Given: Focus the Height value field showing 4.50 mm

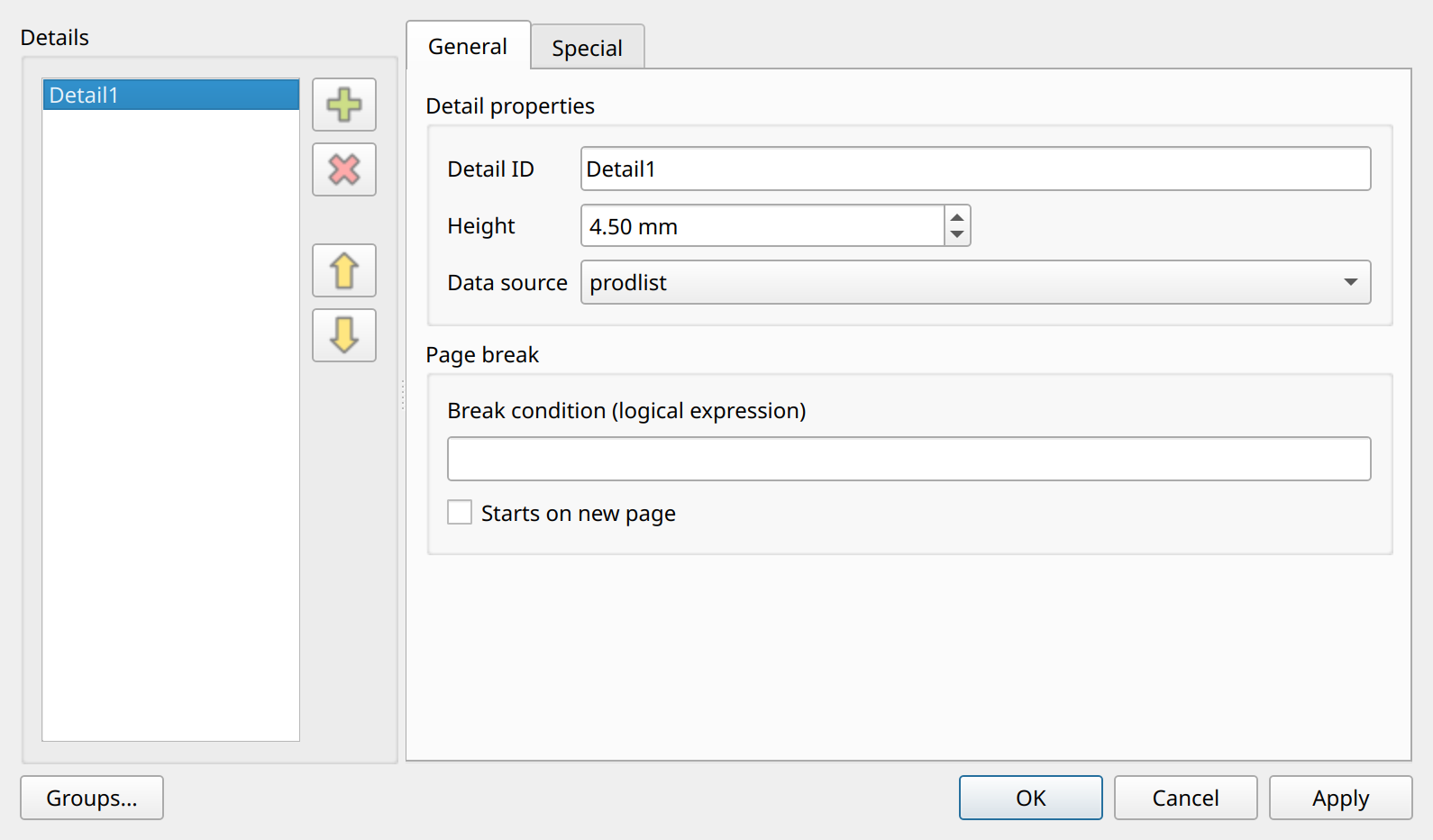Looking at the screenshot, I should pyautogui.click(x=762, y=225).
